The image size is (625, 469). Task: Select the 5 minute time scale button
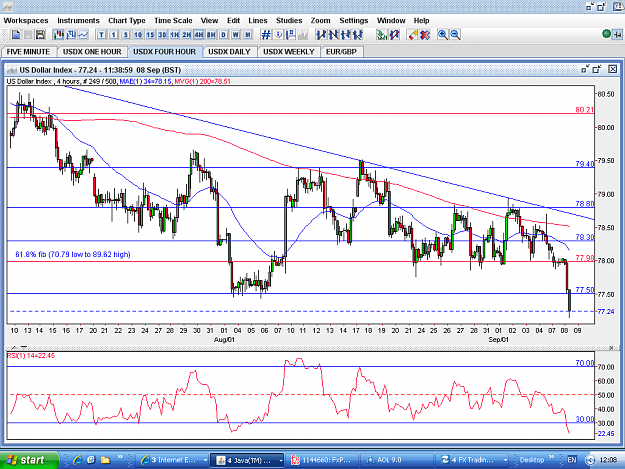click(126, 35)
